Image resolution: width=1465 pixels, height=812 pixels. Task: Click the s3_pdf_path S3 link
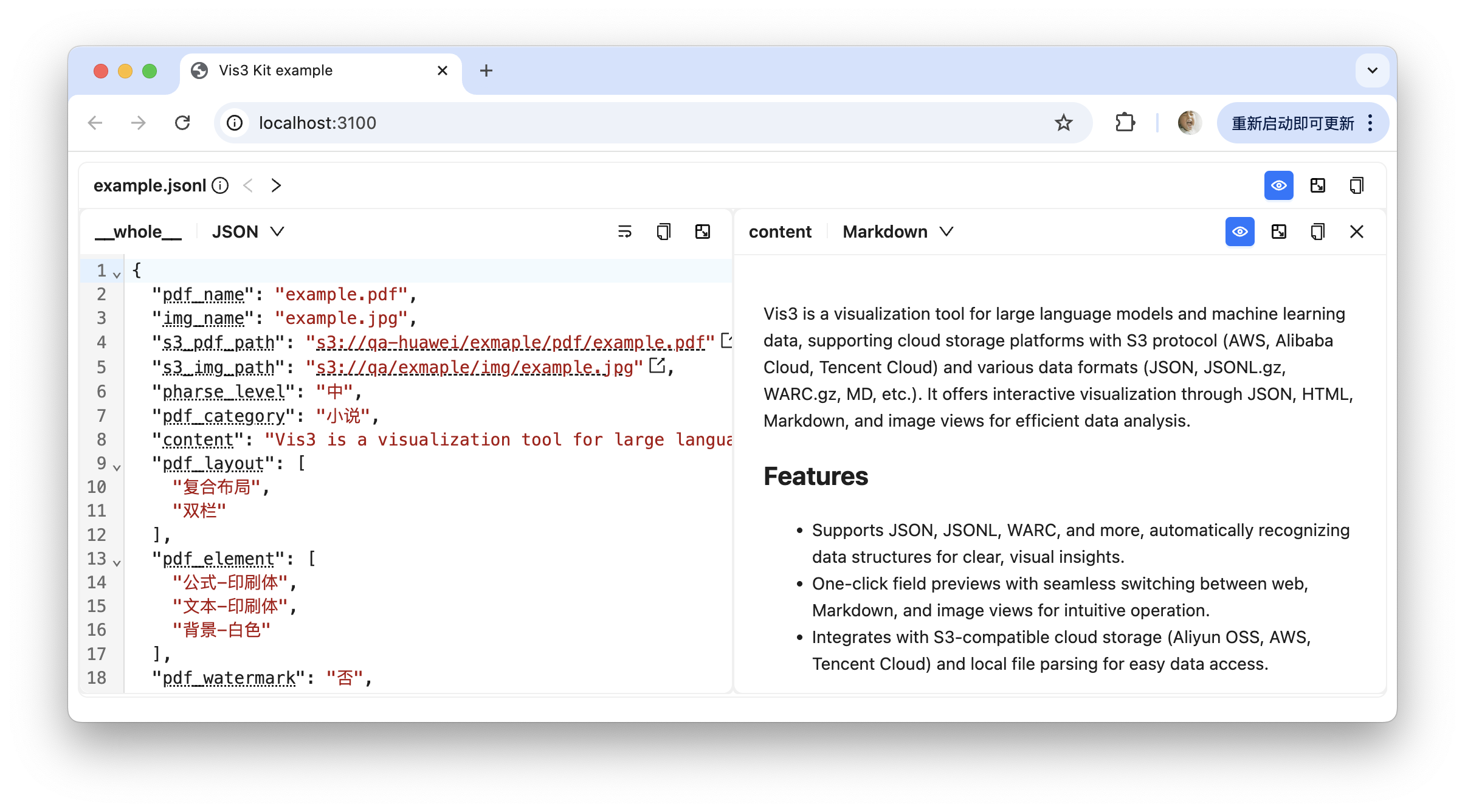coord(510,343)
